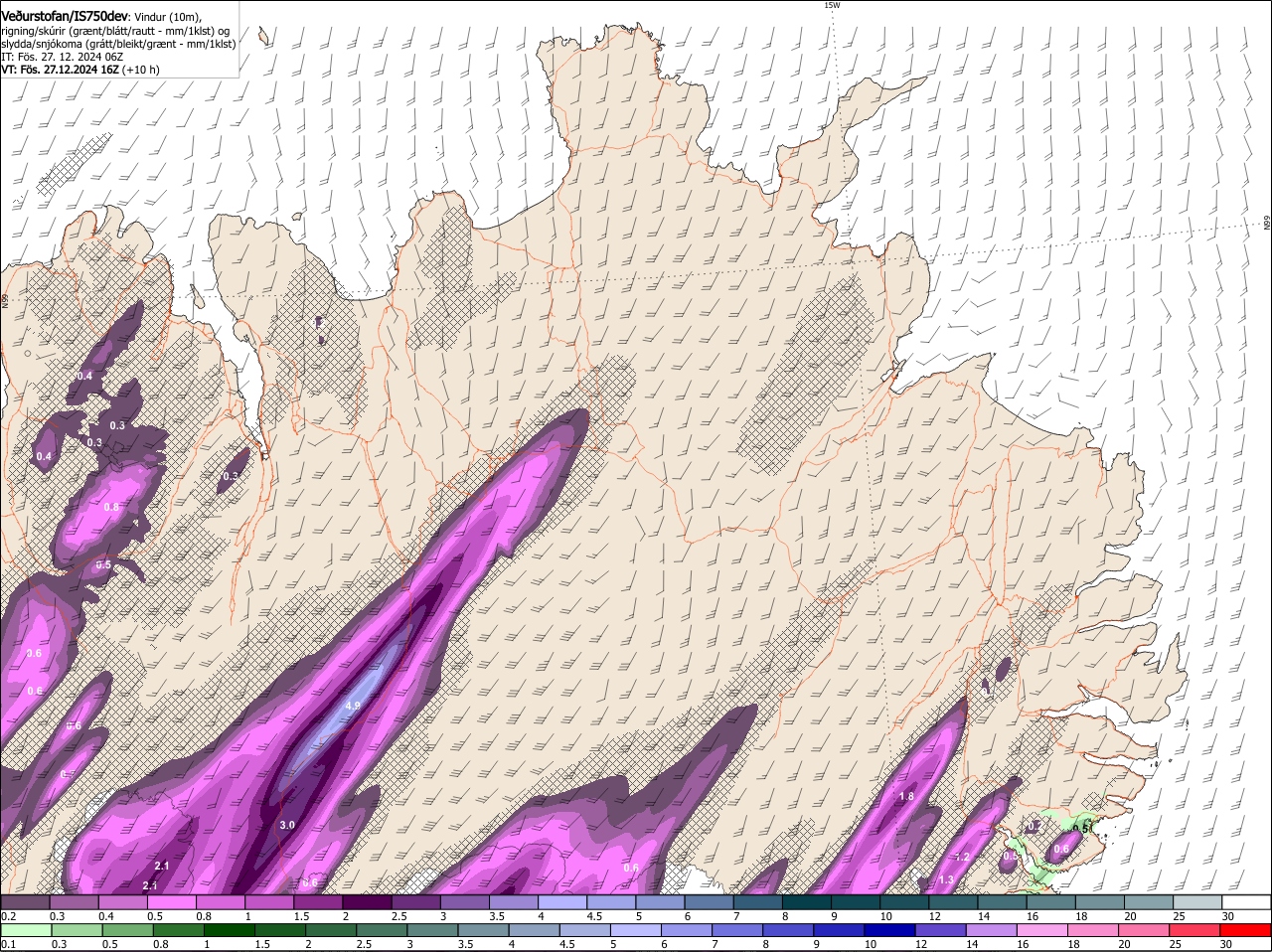The height and width of the screenshot is (952, 1272).
Task: Click the '0.2' number under the upper legend
Action: point(8,916)
